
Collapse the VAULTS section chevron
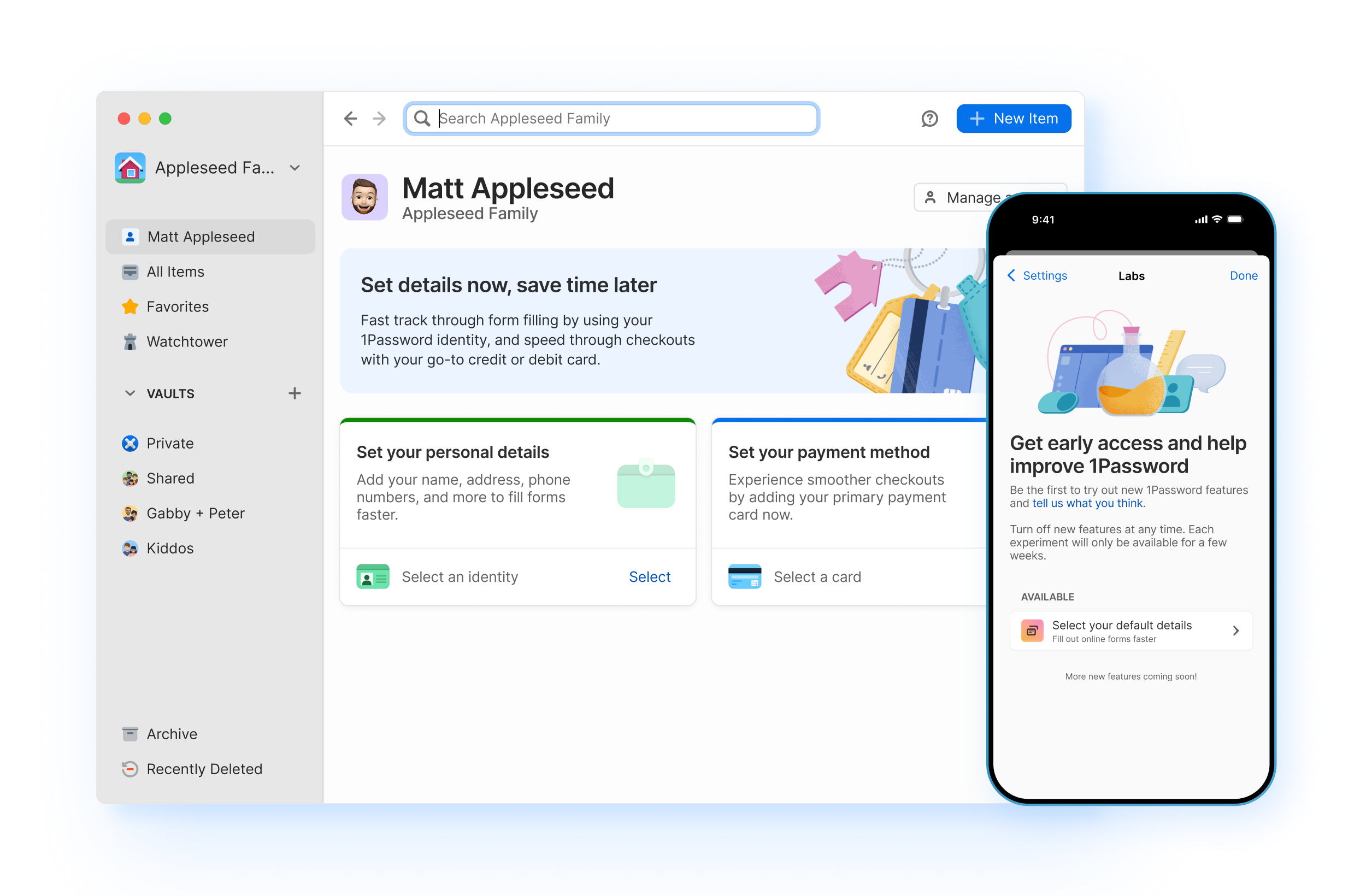130,393
